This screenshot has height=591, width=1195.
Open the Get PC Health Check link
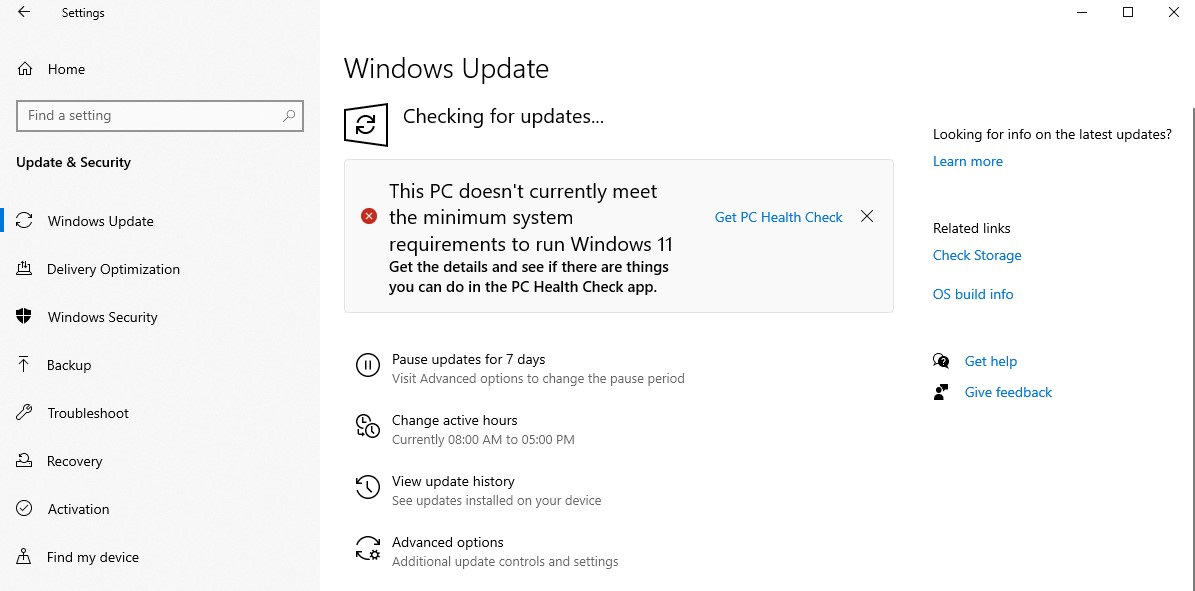[778, 217]
